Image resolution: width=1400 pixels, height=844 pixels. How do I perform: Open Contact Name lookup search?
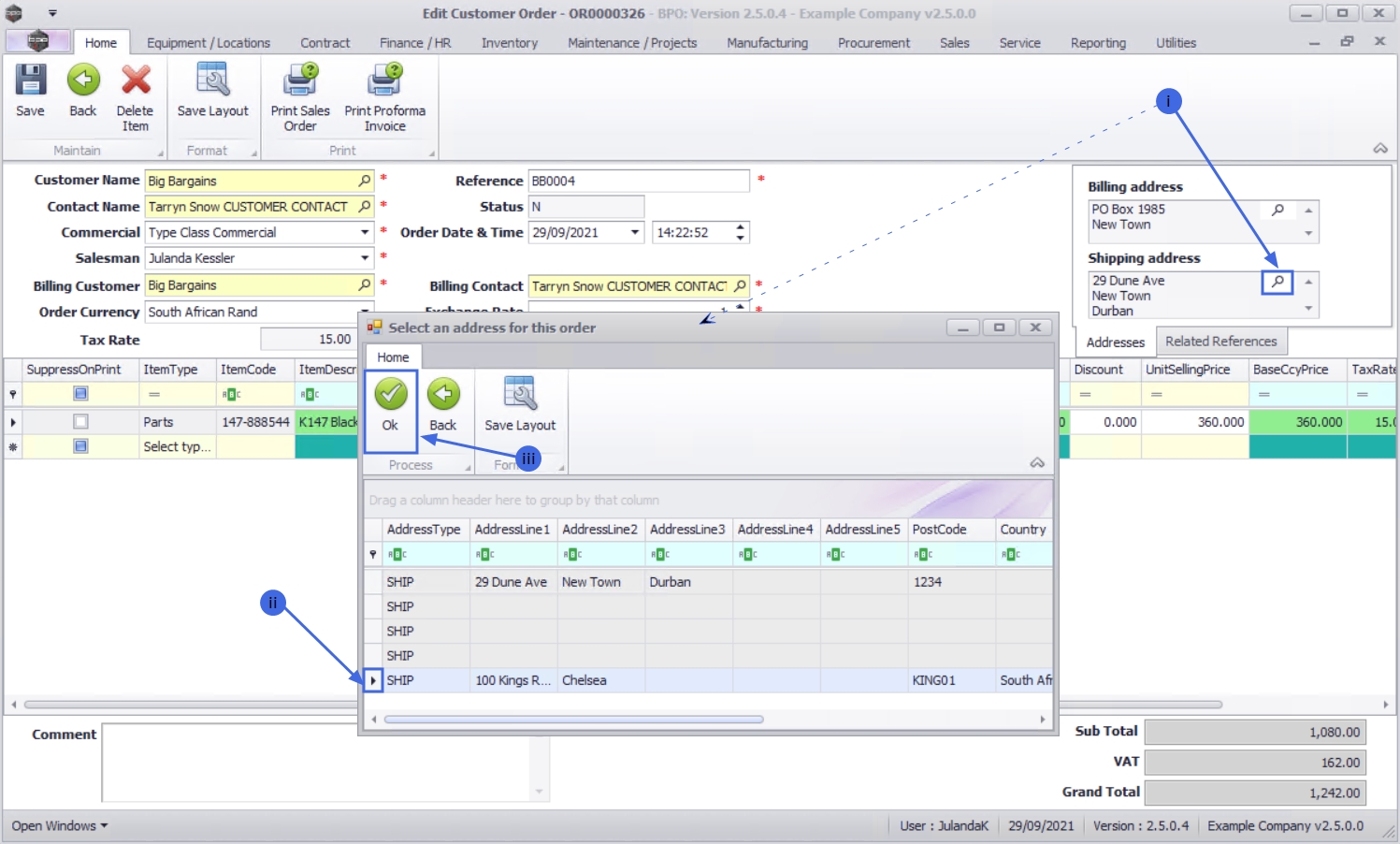click(365, 207)
